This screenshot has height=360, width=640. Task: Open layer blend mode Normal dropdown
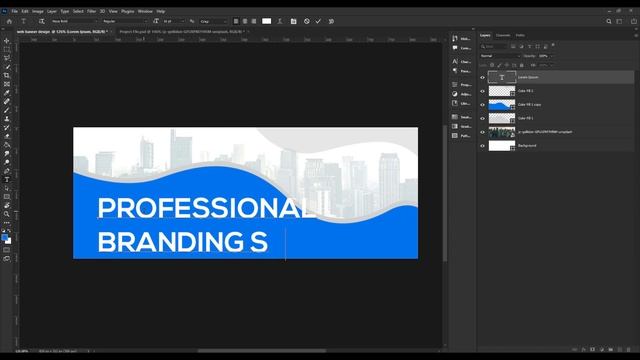pyautogui.click(x=500, y=56)
